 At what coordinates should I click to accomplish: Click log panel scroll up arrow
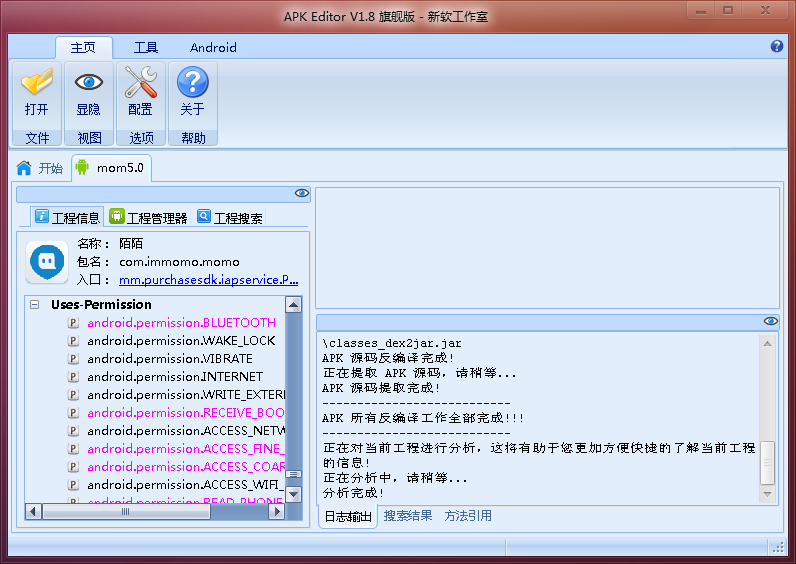[768, 344]
